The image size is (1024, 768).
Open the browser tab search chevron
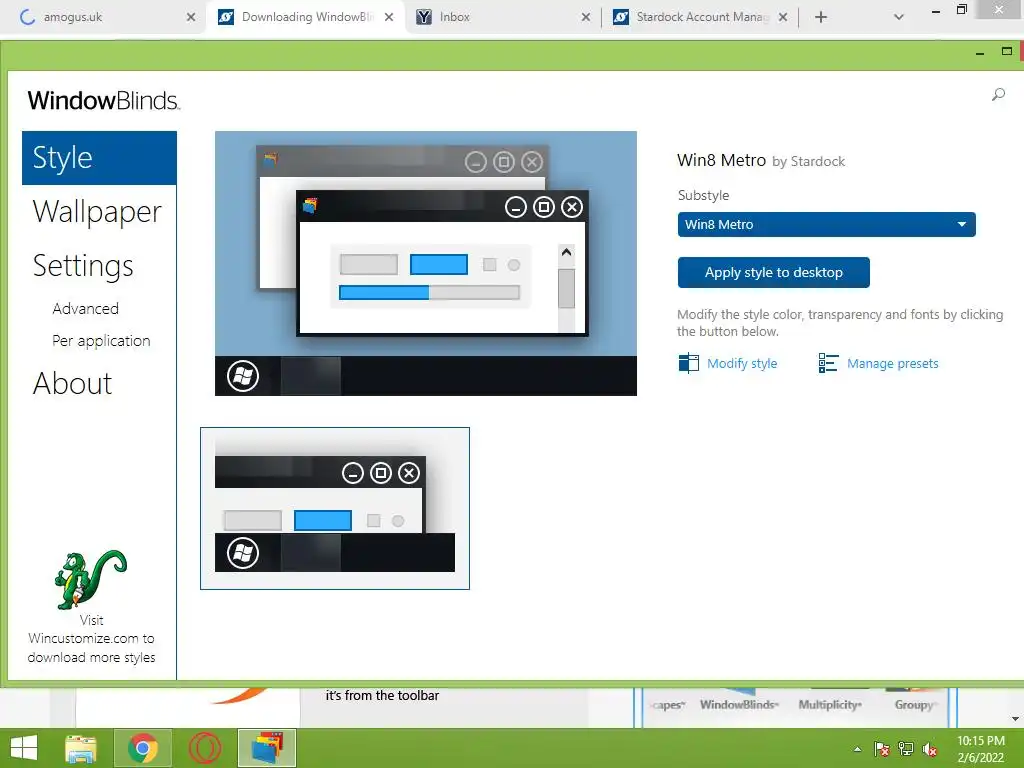(x=899, y=17)
